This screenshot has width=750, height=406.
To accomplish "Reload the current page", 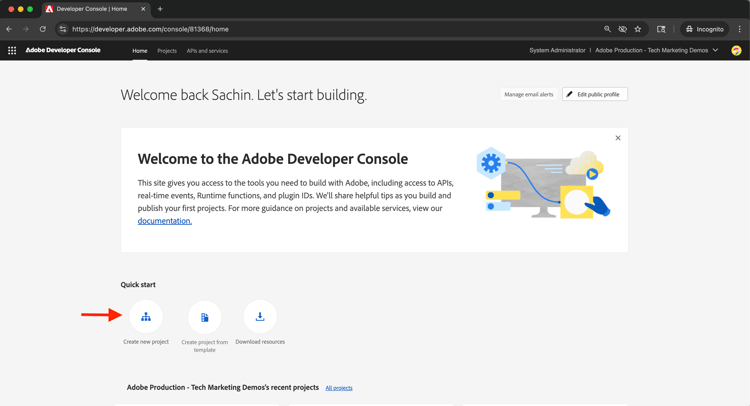I will (x=43, y=29).
